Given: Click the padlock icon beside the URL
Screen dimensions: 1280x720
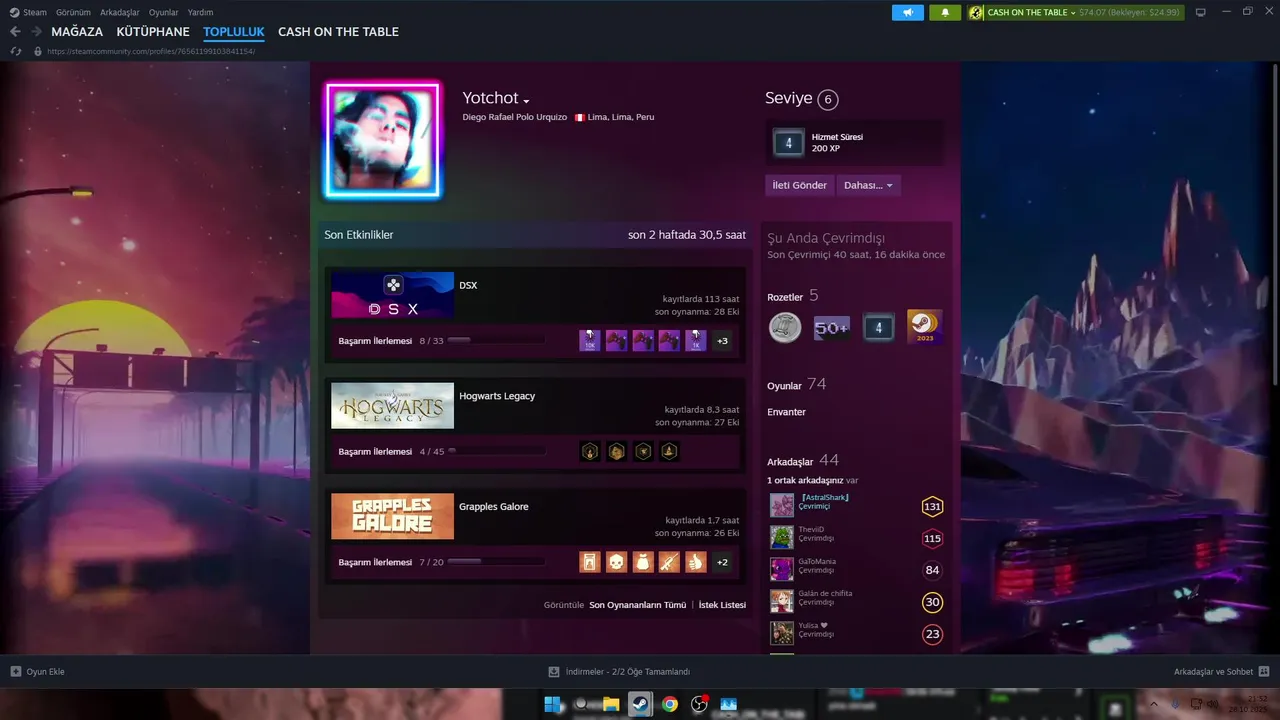Looking at the screenshot, I should [x=38, y=51].
